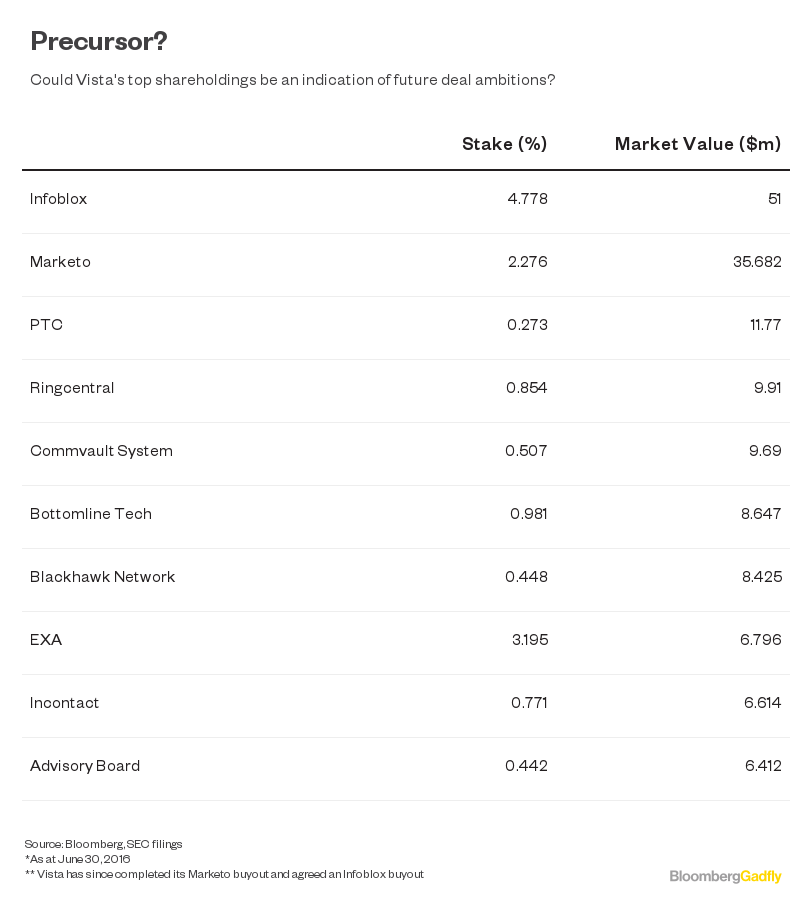Click the Ringcentral company name
Viewport: 812px width, 914px height.
[x=72, y=388]
